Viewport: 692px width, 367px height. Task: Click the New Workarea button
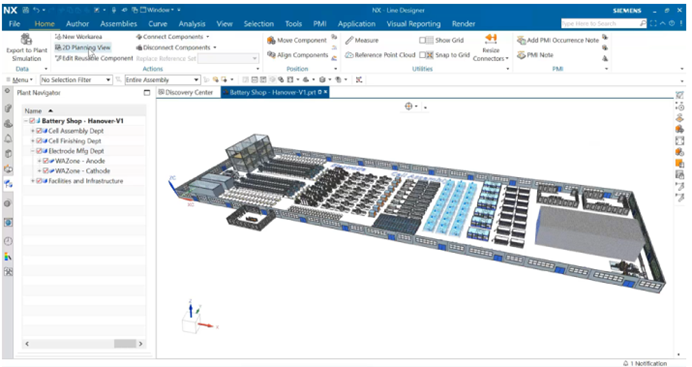coord(79,37)
